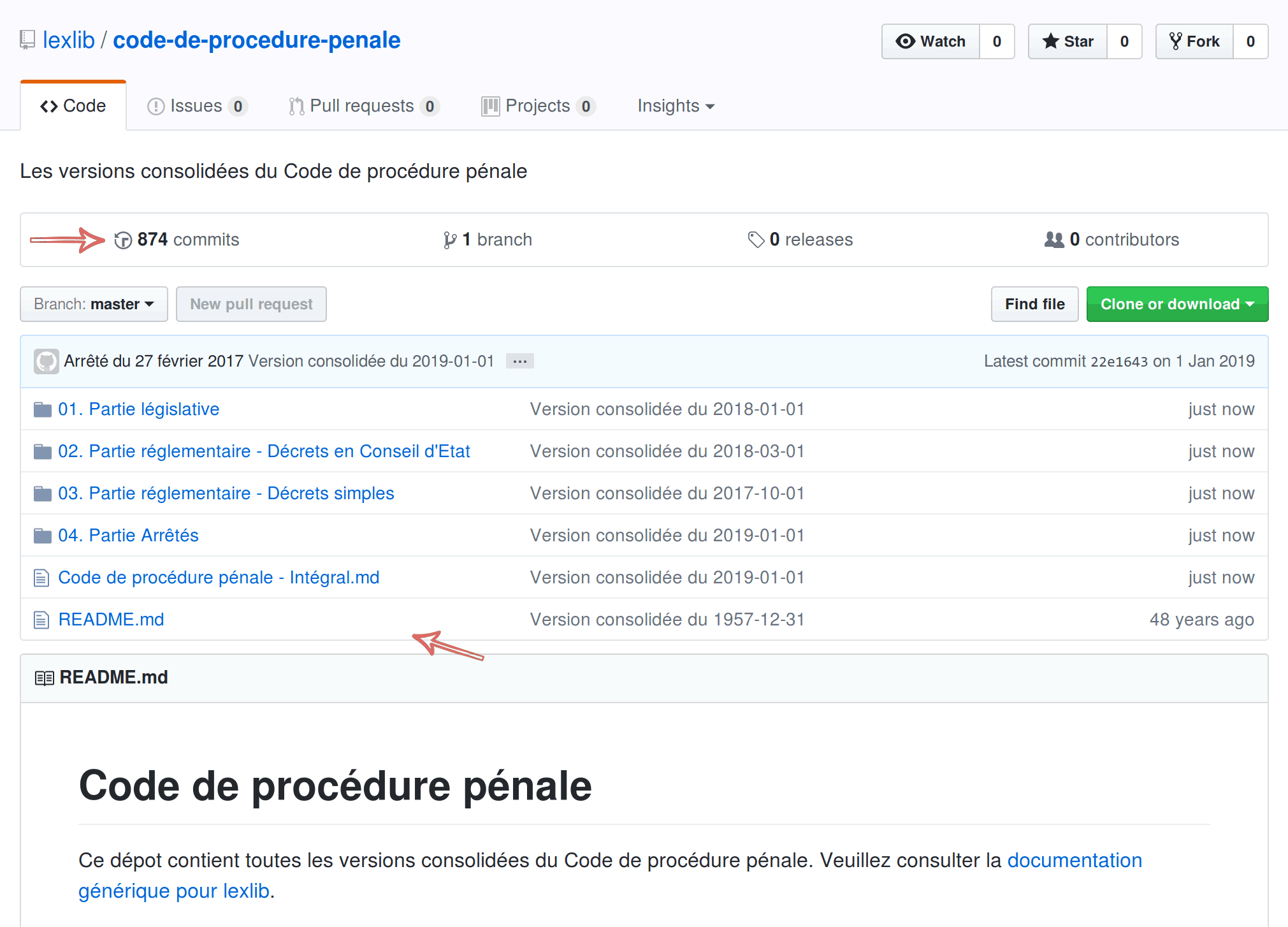This screenshot has width=1288, height=927.
Task: Click the Issues exclamation circle icon
Action: pos(156,106)
